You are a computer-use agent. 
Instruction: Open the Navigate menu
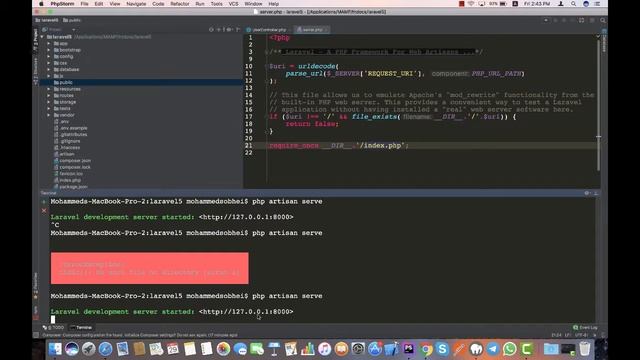[136, 4]
